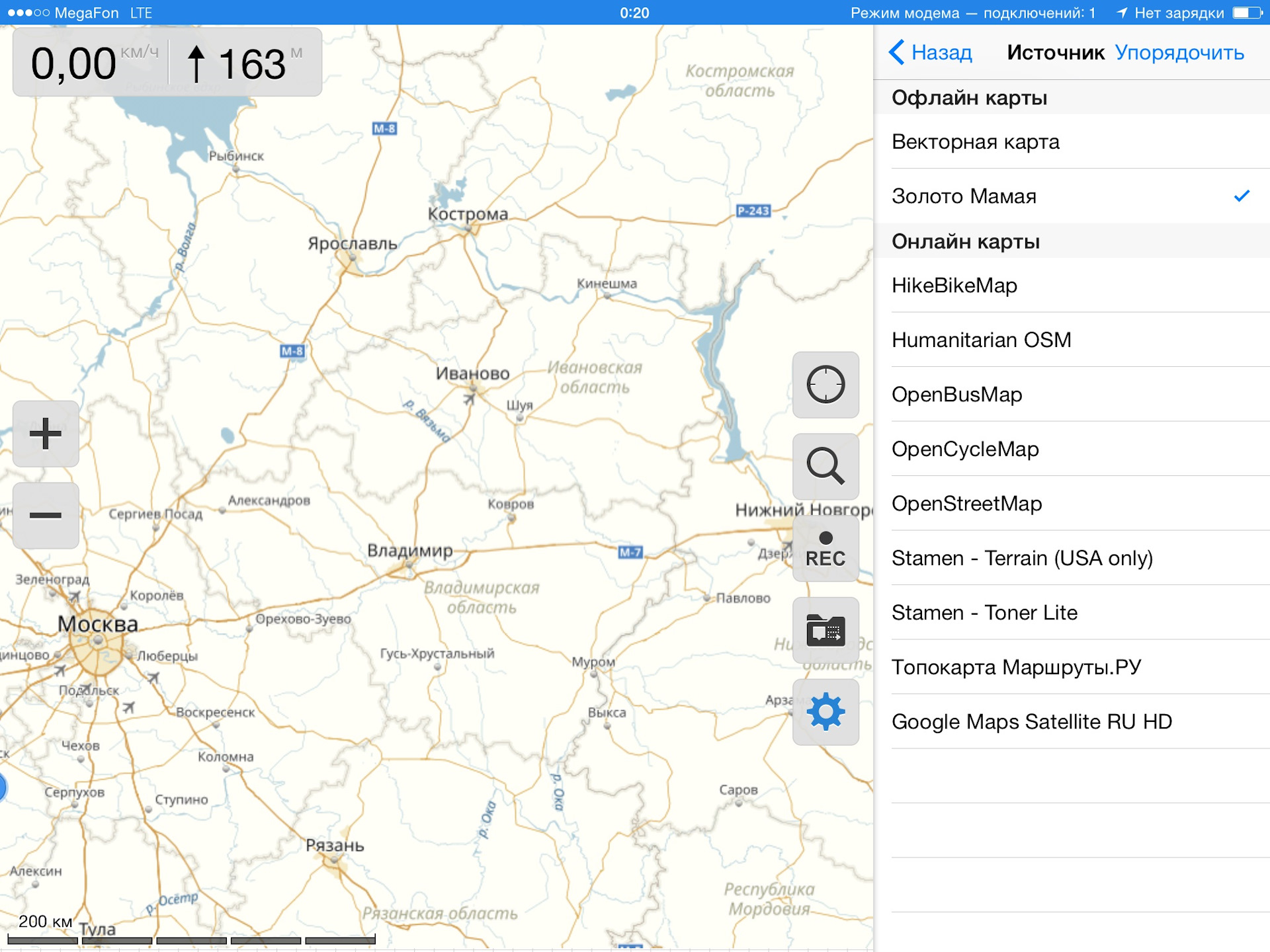Tap the P-243 road shield
Screen dimensions: 1270x952
tap(753, 211)
